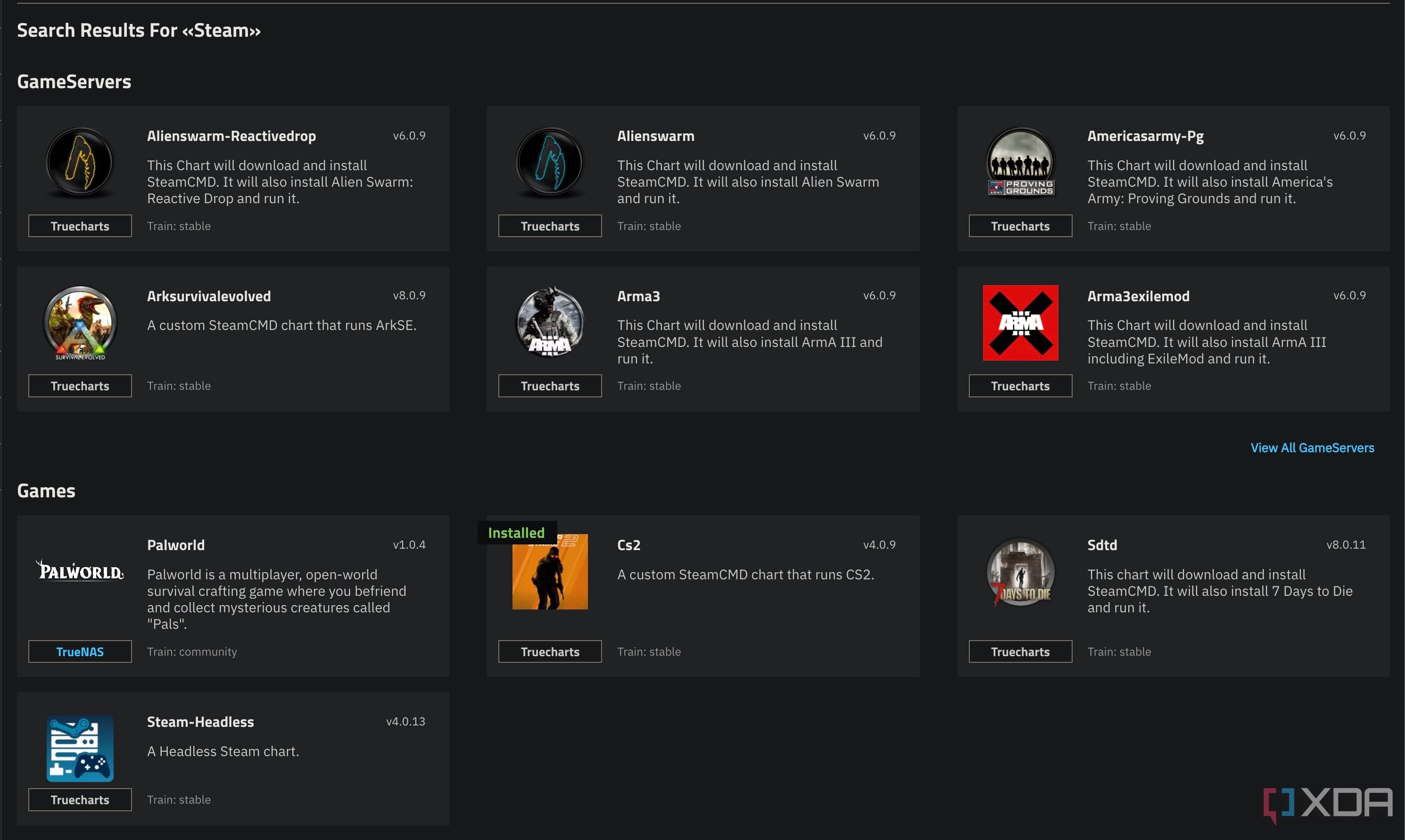Click the GameServers section heading
Image resolution: width=1405 pixels, height=840 pixels.
[74, 82]
